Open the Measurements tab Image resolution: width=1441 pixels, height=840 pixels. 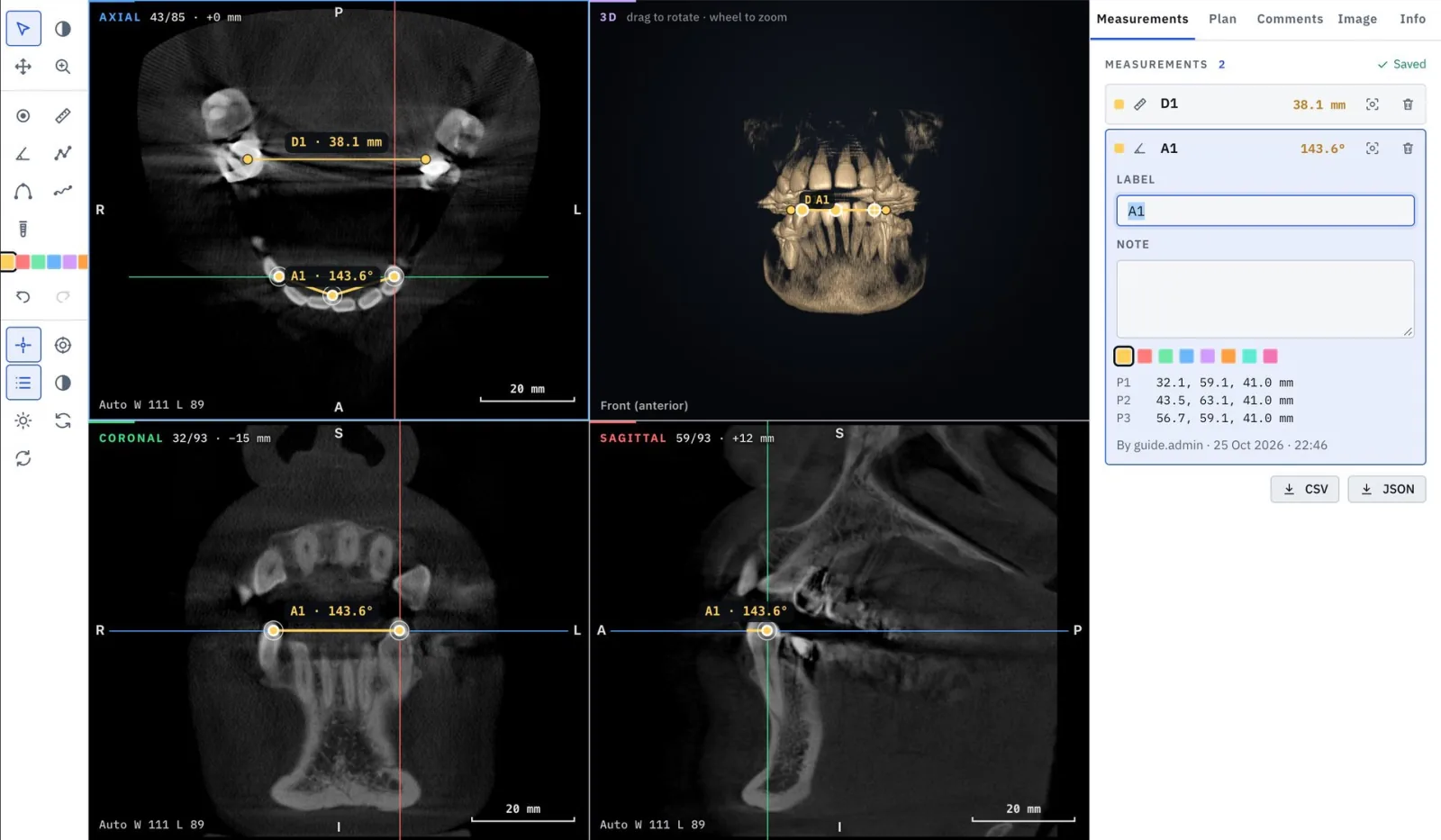point(1142,19)
